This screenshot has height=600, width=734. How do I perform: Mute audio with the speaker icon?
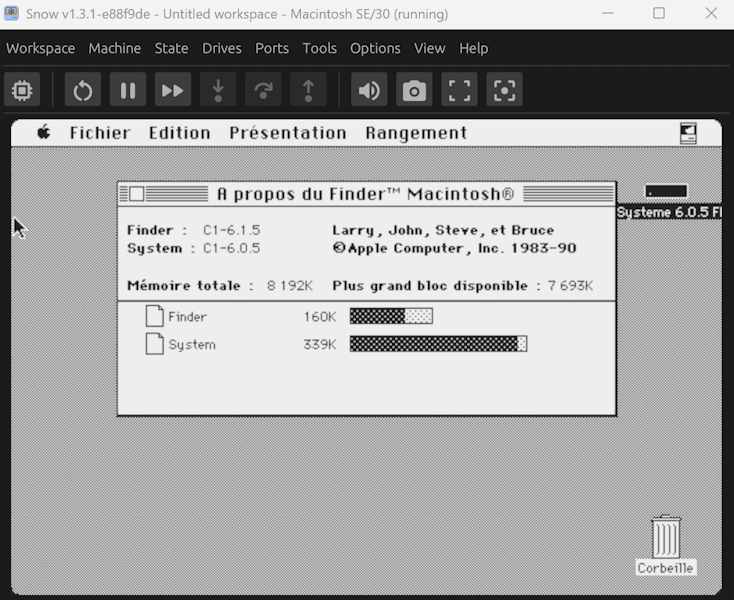click(x=369, y=89)
